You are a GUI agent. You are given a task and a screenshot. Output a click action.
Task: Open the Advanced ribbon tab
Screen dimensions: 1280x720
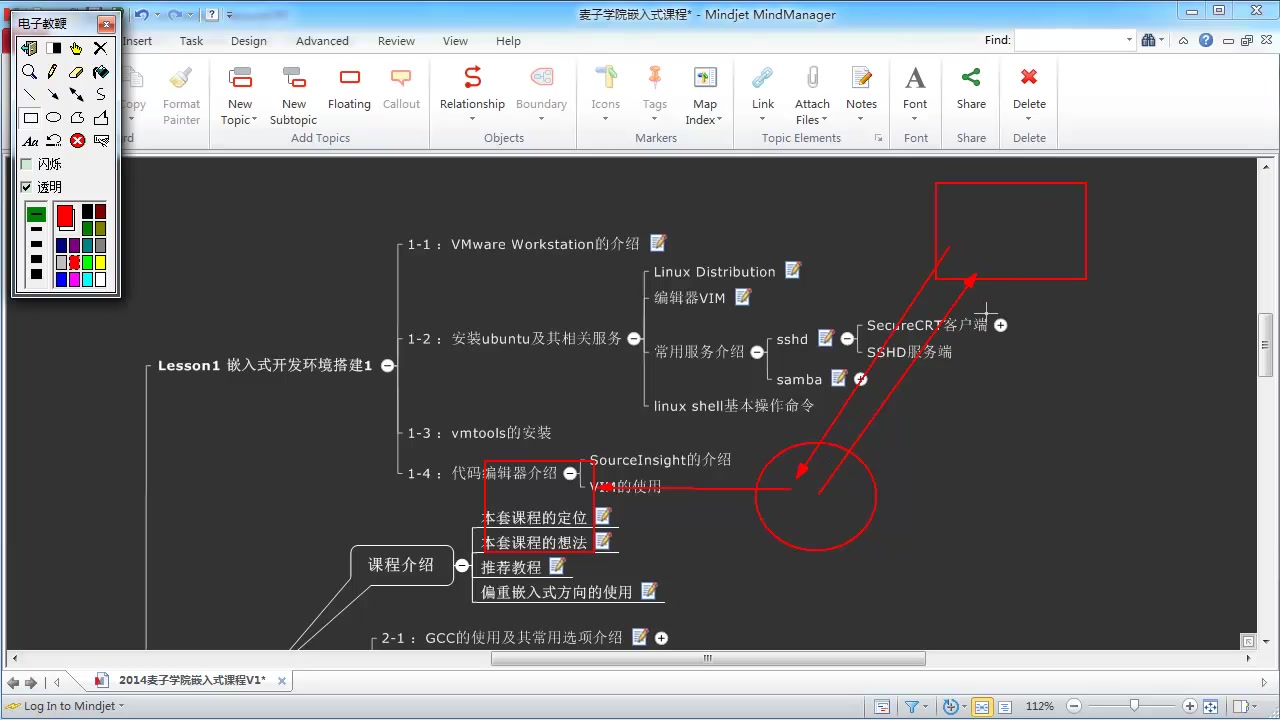click(322, 41)
